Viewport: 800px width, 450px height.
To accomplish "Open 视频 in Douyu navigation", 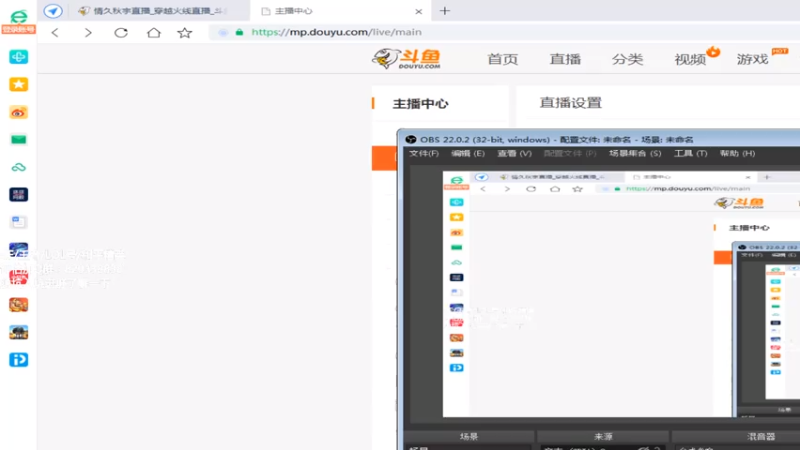I will click(690, 59).
